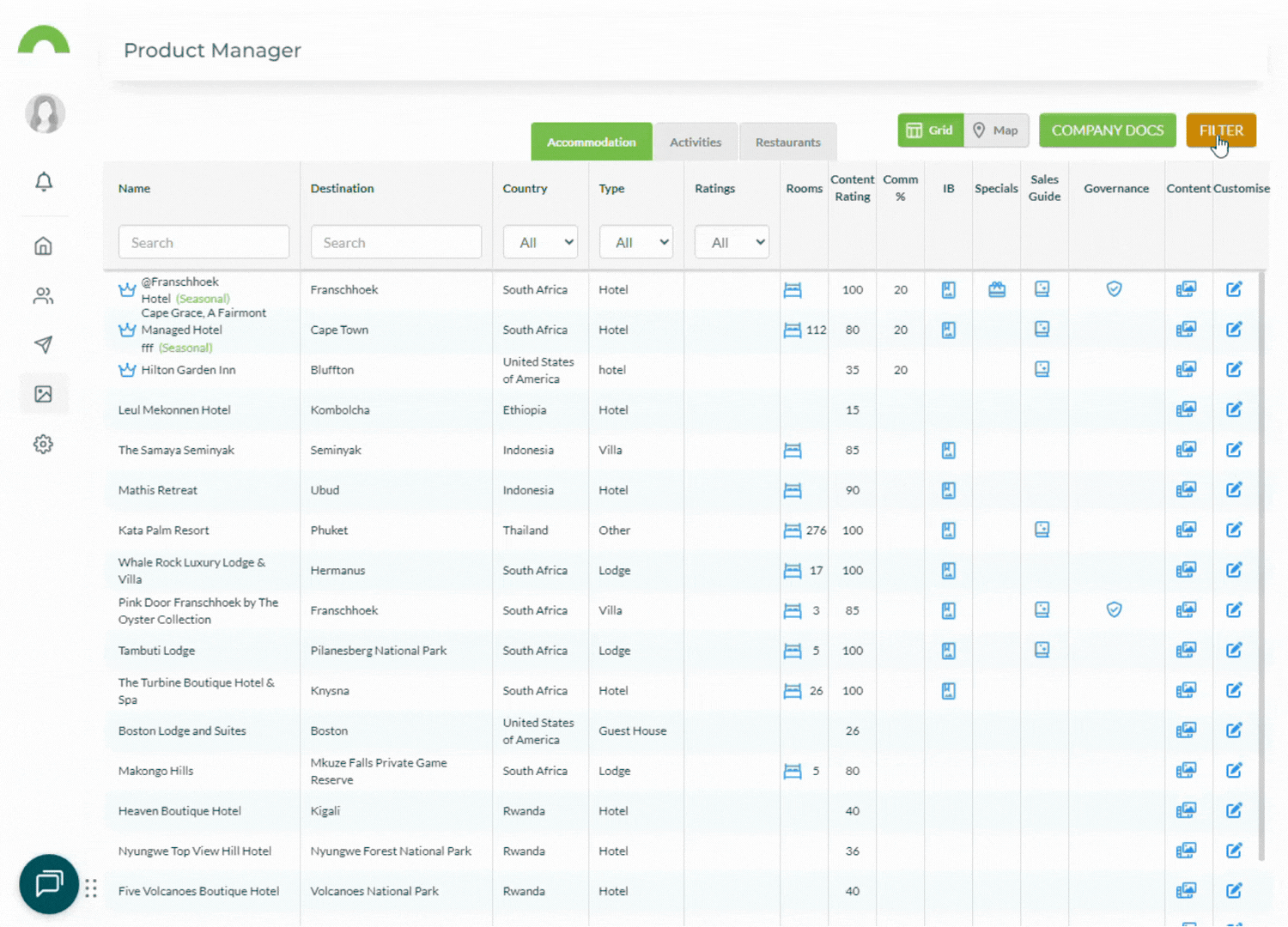Click the Governance shield for Pink Door Franschhoek

pyautogui.click(x=1114, y=609)
